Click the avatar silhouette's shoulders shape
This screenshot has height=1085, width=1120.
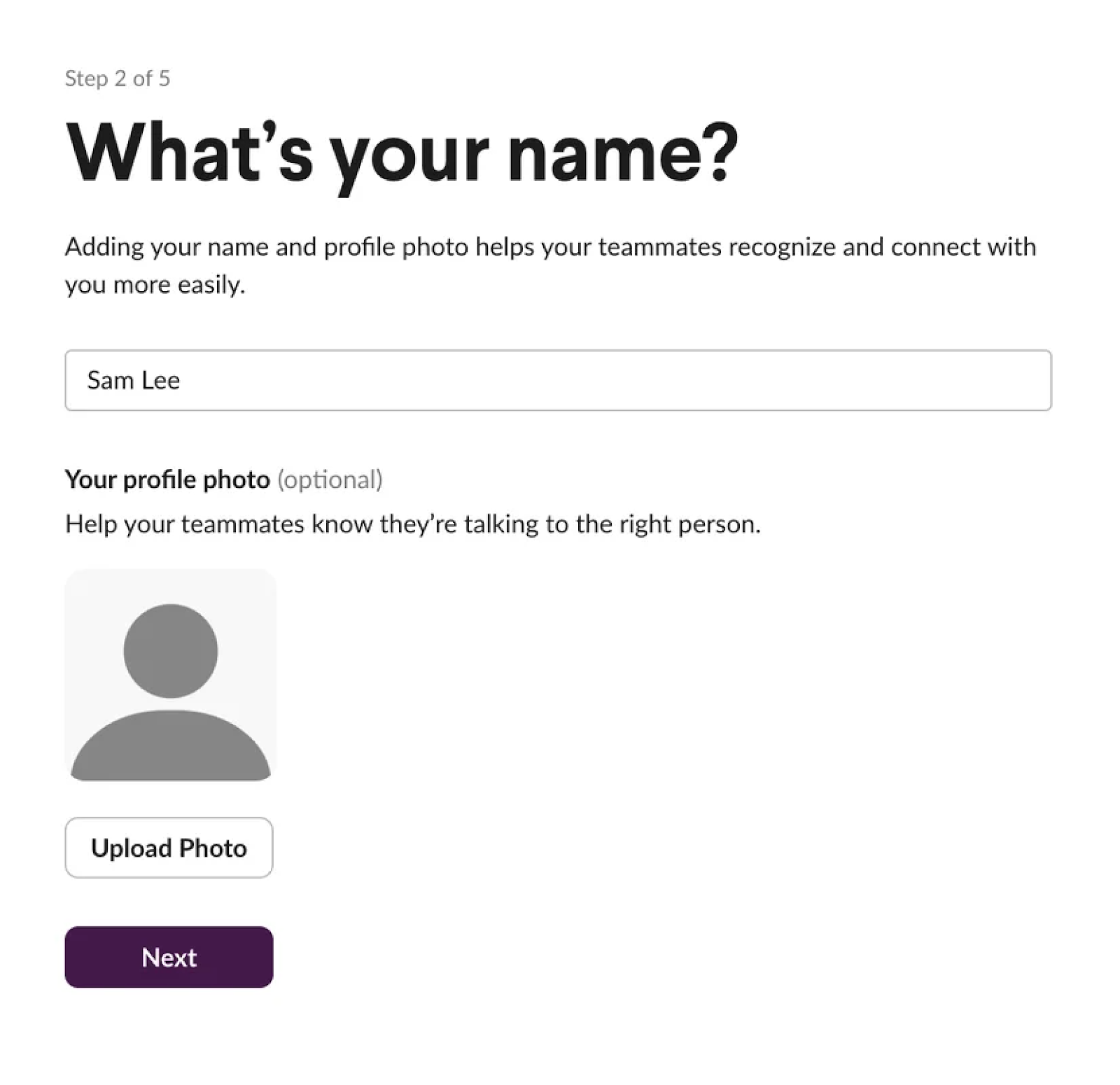click(x=170, y=748)
